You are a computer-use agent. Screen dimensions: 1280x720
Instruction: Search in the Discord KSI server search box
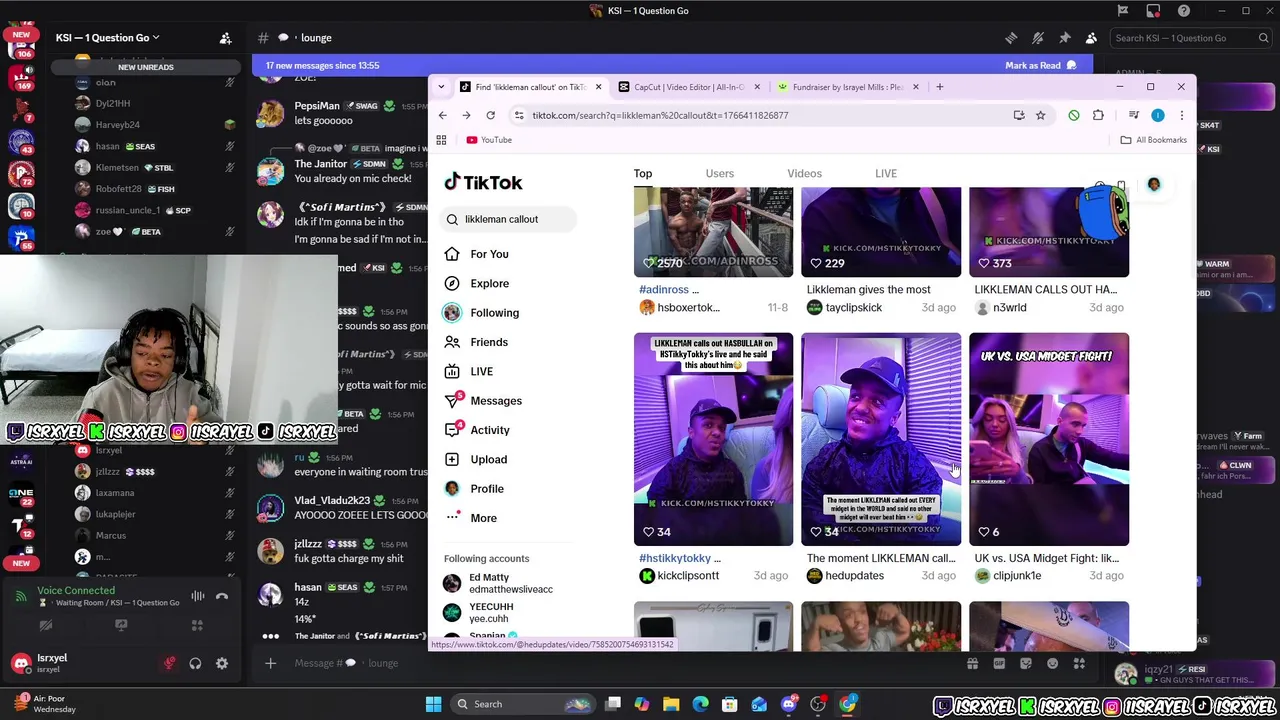click(x=1189, y=38)
